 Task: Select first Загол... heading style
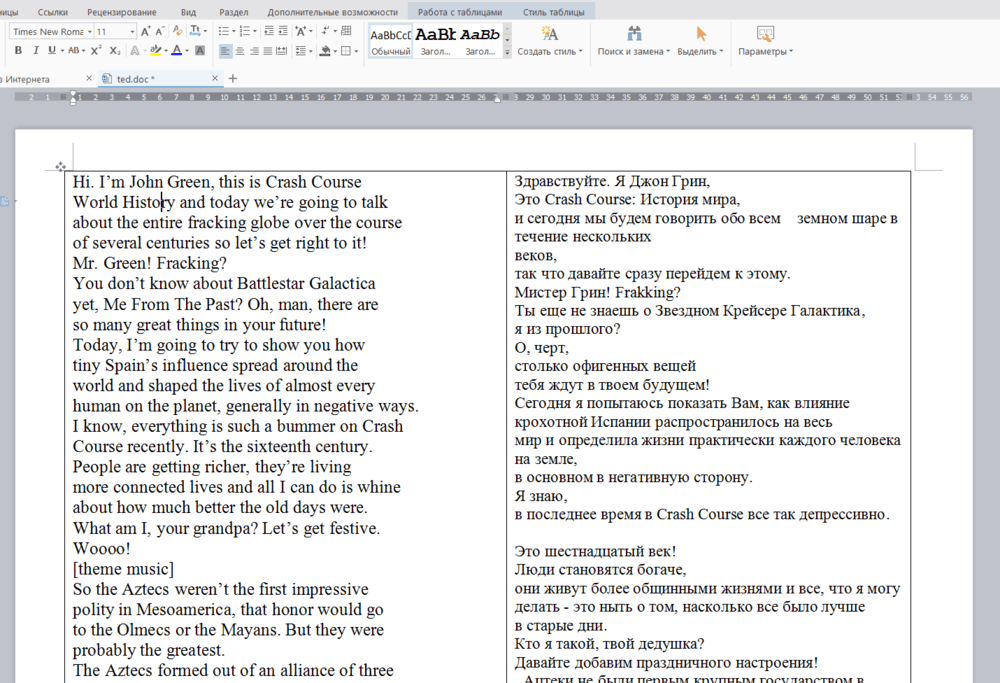coord(436,41)
